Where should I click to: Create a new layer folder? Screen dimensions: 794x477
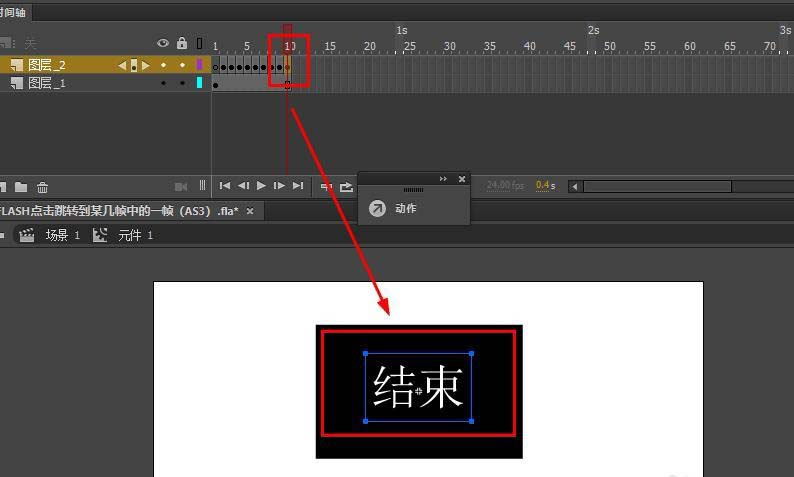pyautogui.click(x=21, y=187)
